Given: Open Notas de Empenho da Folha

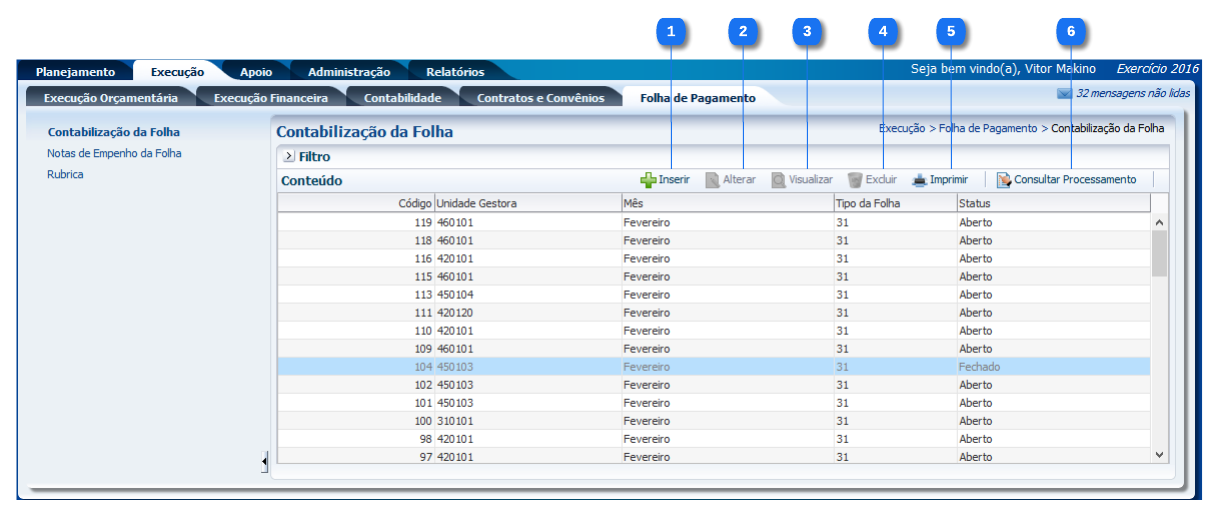Looking at the screenshot, I should click(114, 153).
